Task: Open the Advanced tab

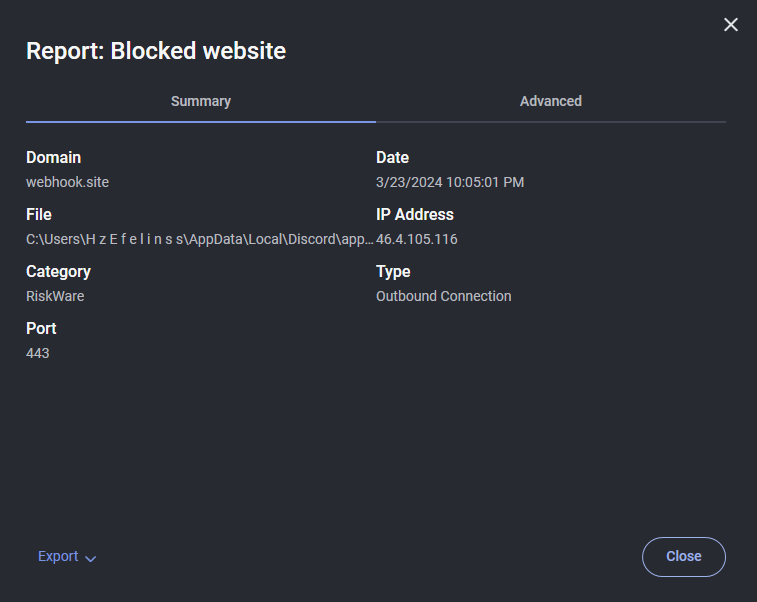Action: (x=551, y=101)
